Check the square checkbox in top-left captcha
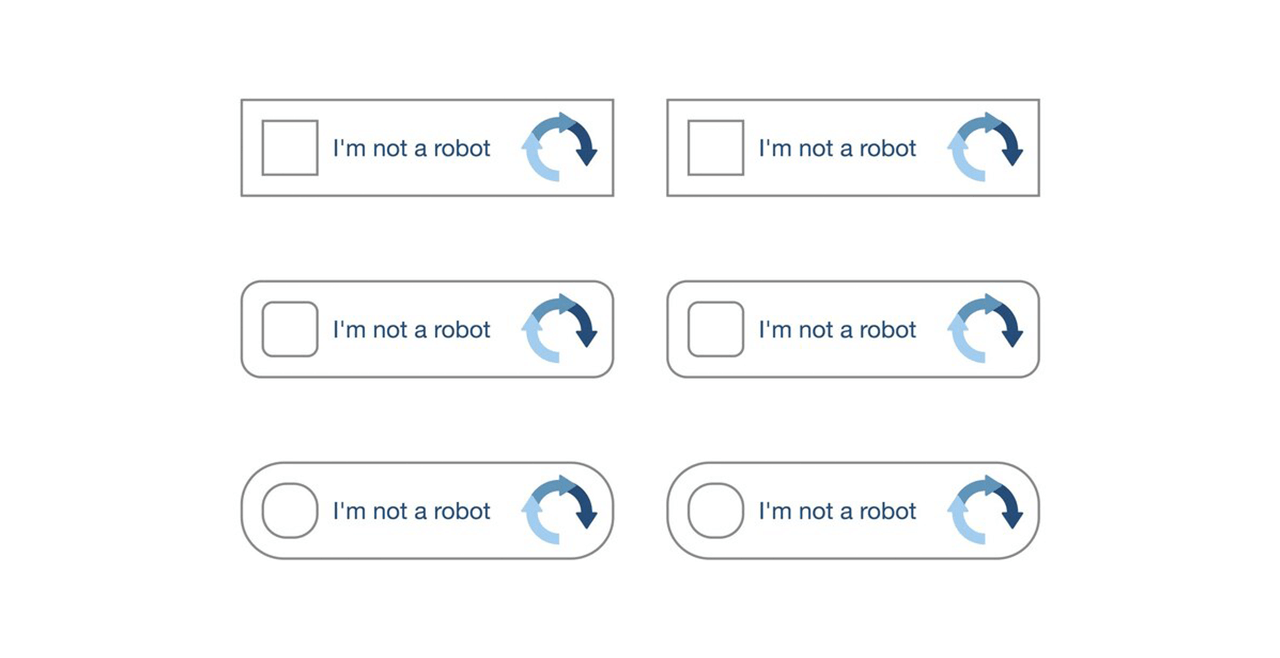Screen dimensions: 1280x658 pyautogui.click(x=290, y=148)
